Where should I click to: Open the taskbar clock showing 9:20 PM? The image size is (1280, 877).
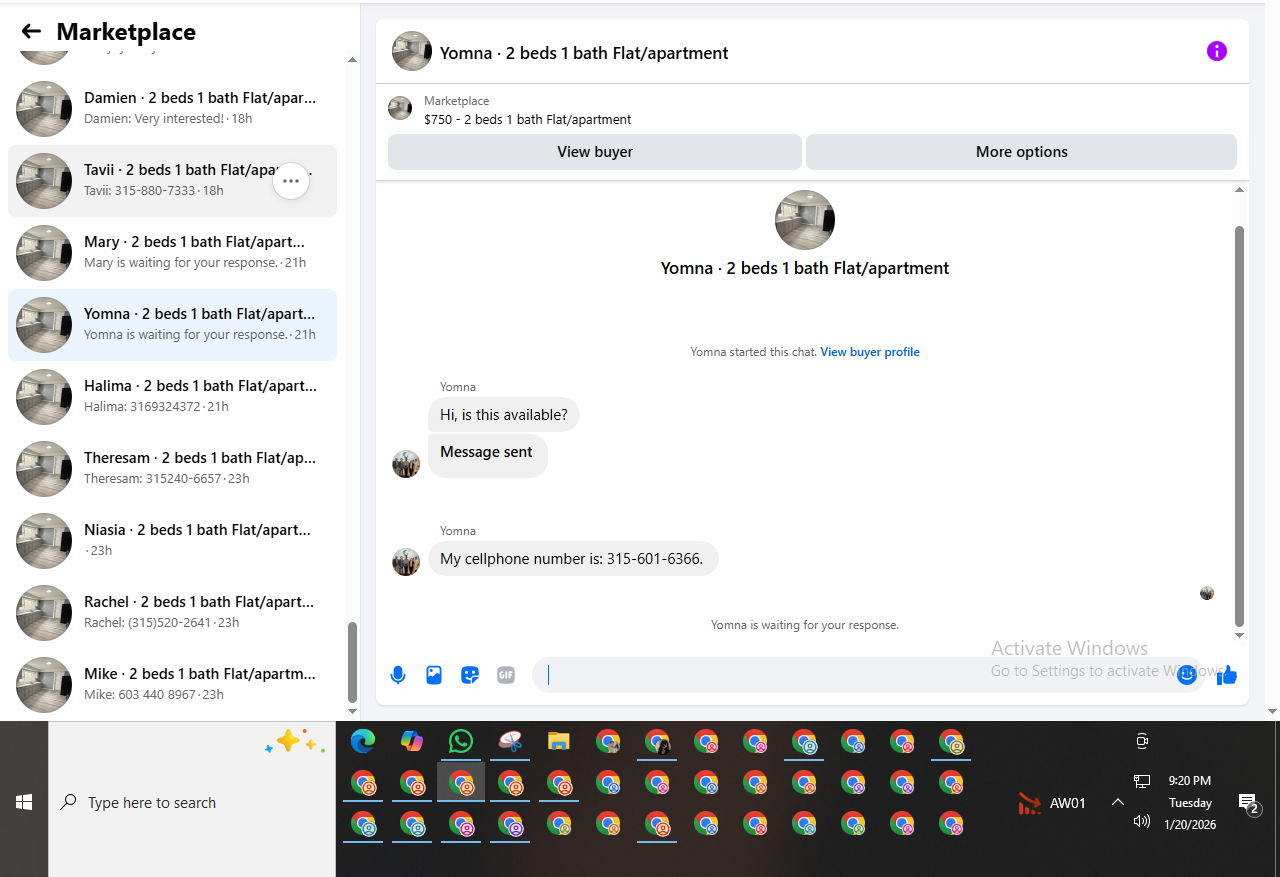[x=1189, y=803]
